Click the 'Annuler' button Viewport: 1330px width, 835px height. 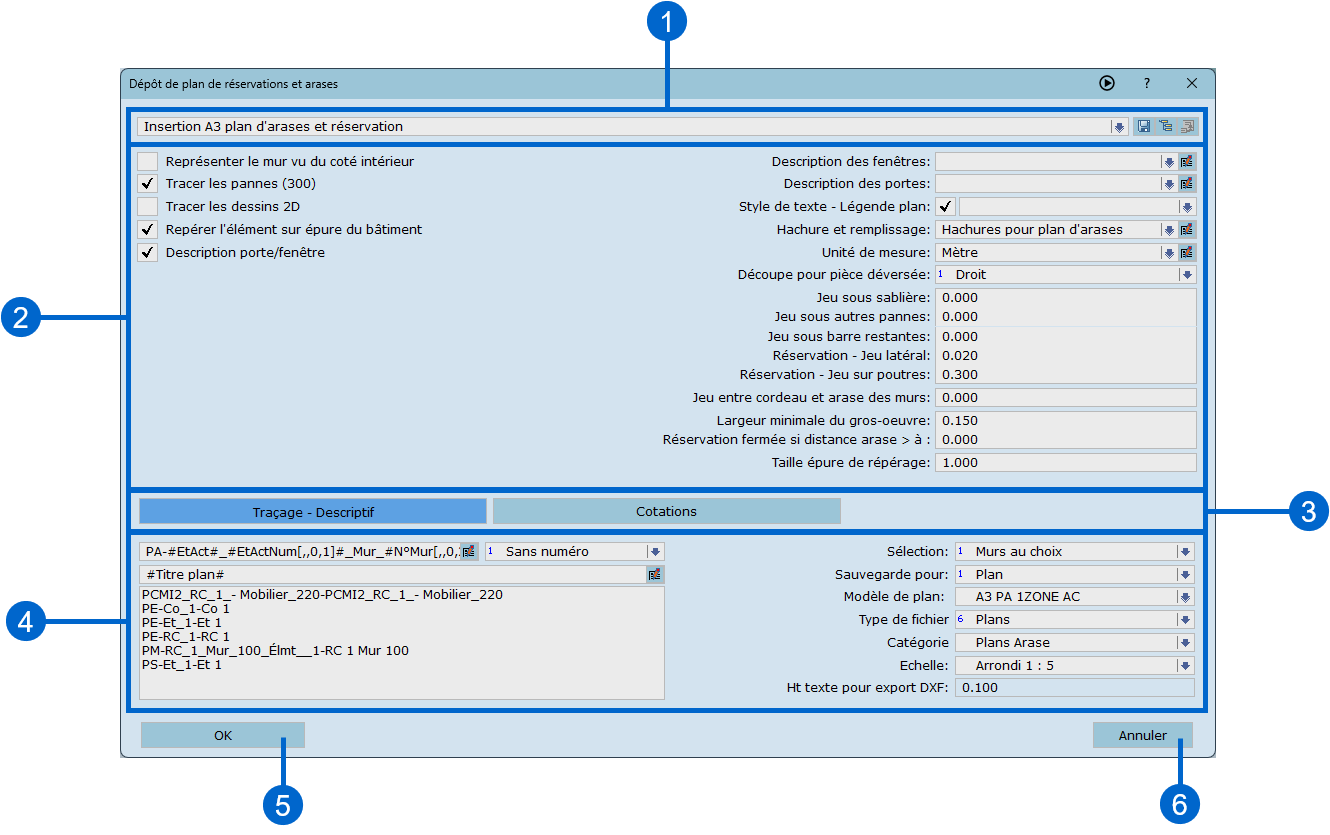1142,736
